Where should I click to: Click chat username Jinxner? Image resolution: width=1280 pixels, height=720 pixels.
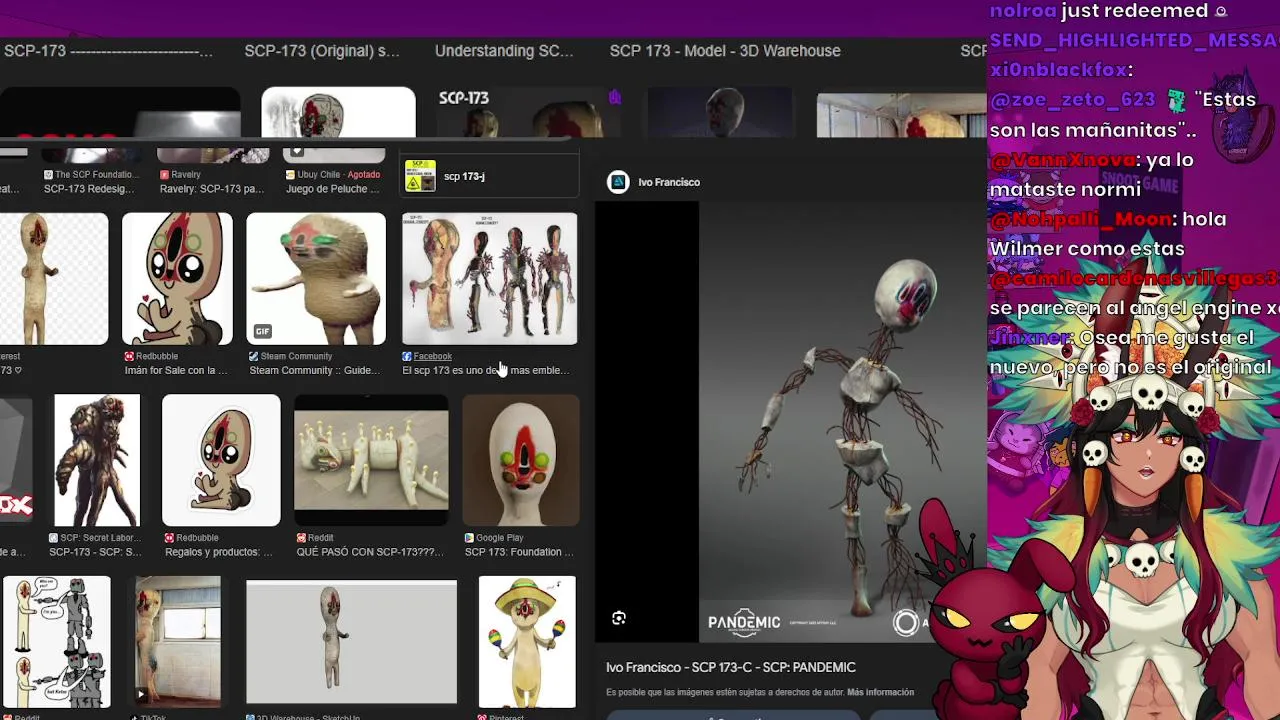pyautogui.click(x=1030, y=338)
